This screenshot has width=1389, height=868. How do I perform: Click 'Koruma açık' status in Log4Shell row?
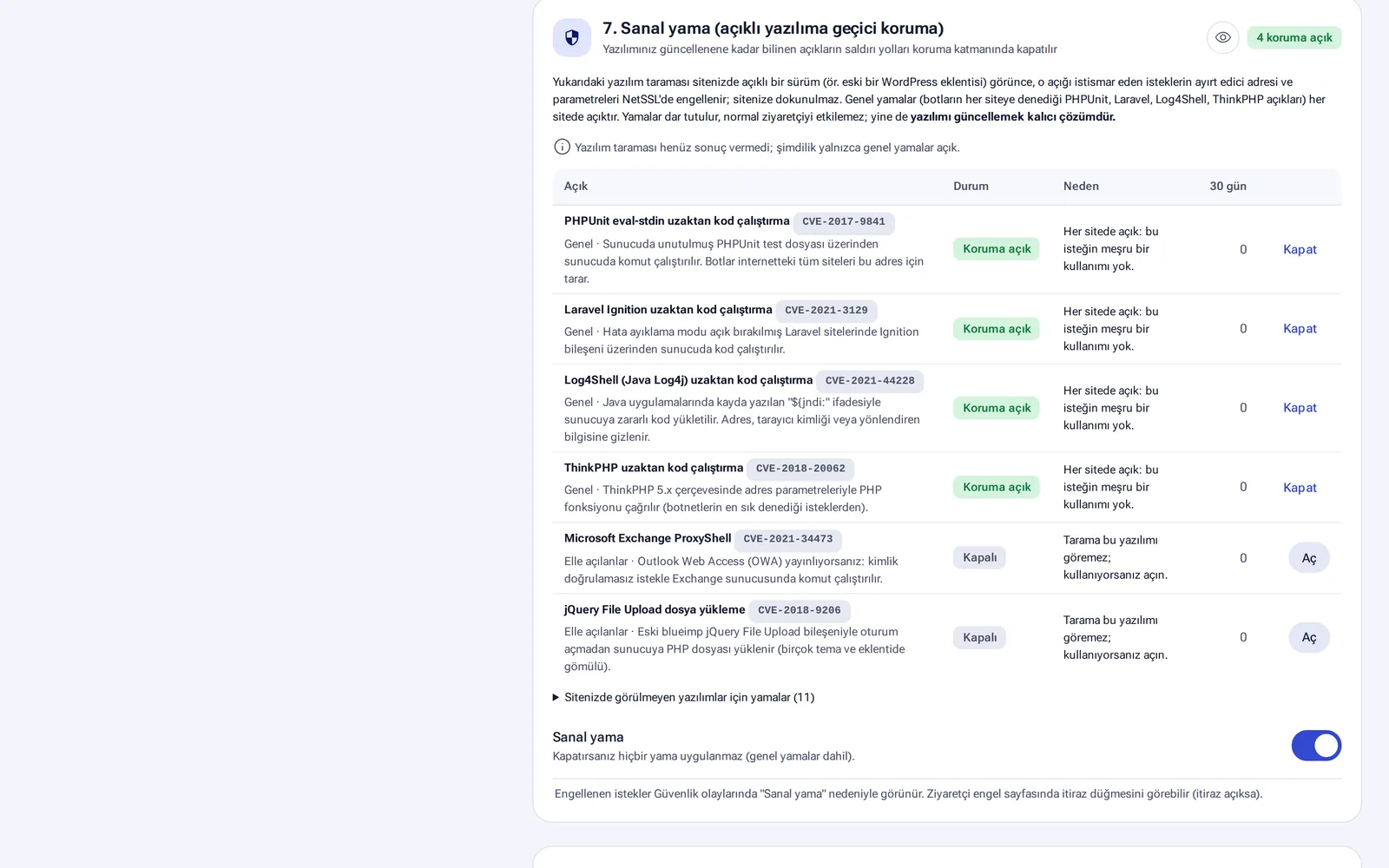(x=997, y=408)
